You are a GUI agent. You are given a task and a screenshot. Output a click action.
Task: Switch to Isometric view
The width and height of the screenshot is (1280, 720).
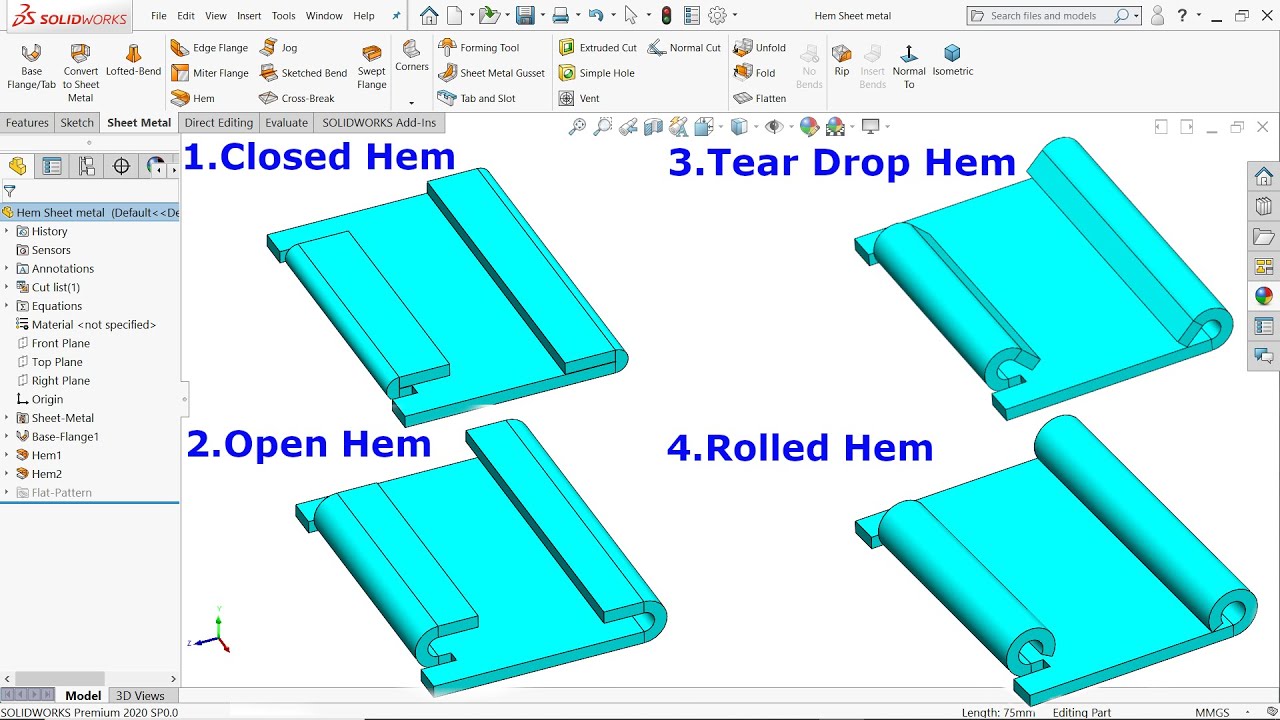pos(953,61)
